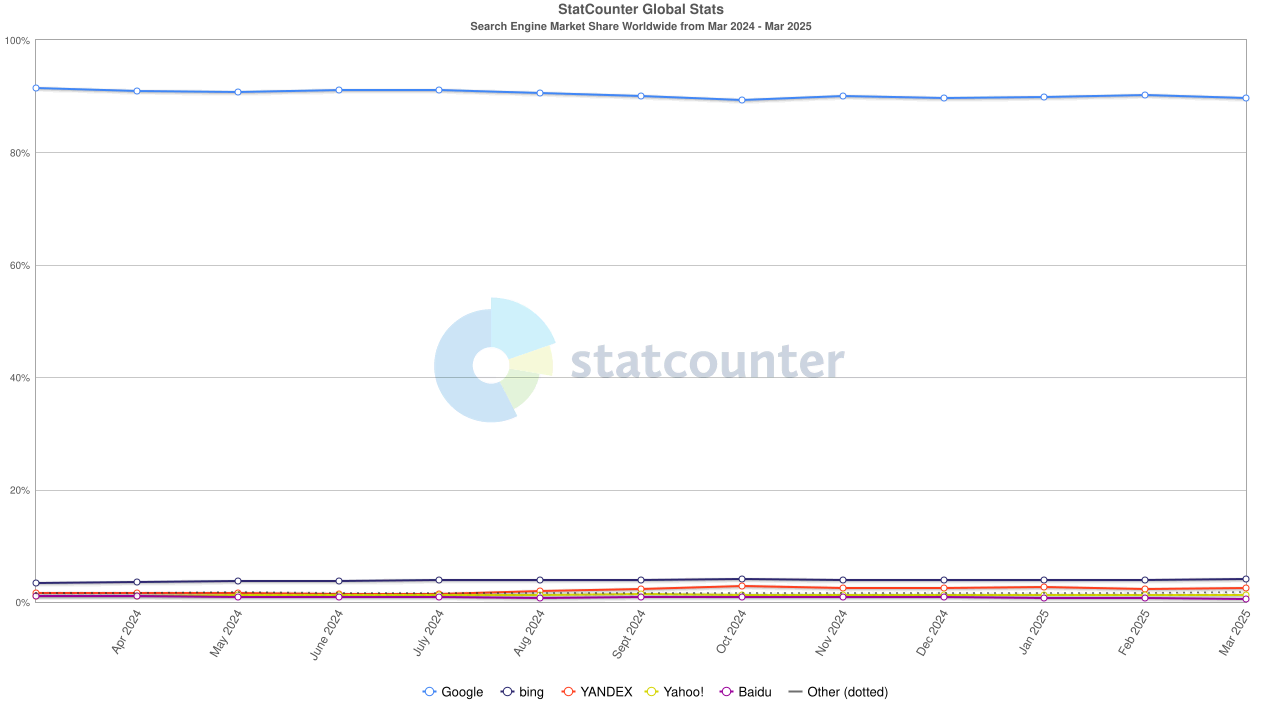Image resolution: width=1280 pixels, height=720 pixels.
Task: Click the StatCounter Global Stats title
Action: pos(640,10)
